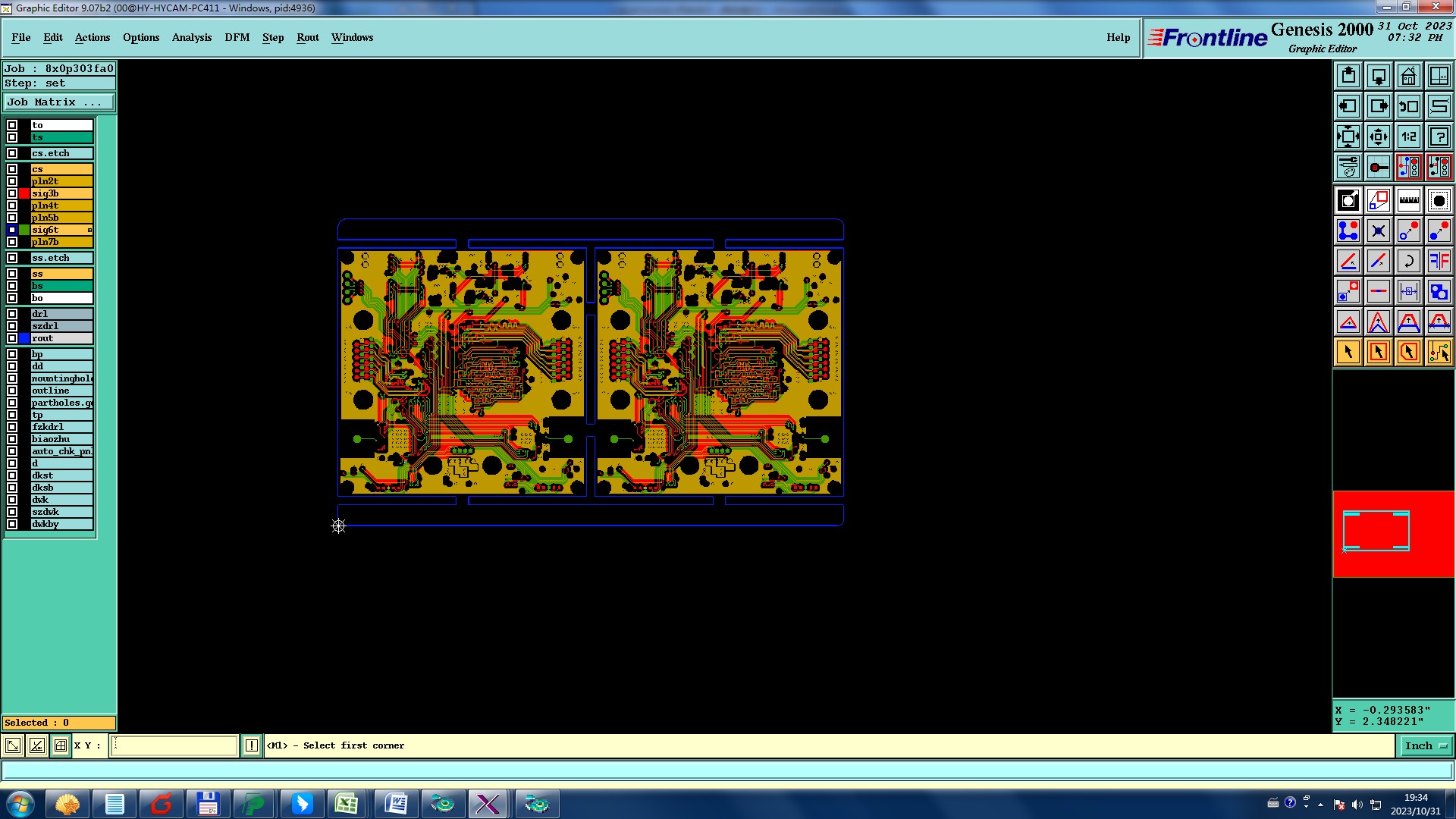
Task: Click the previous view undo-zoom icon
Action: pyautogui.click(x=1409, y=106)
